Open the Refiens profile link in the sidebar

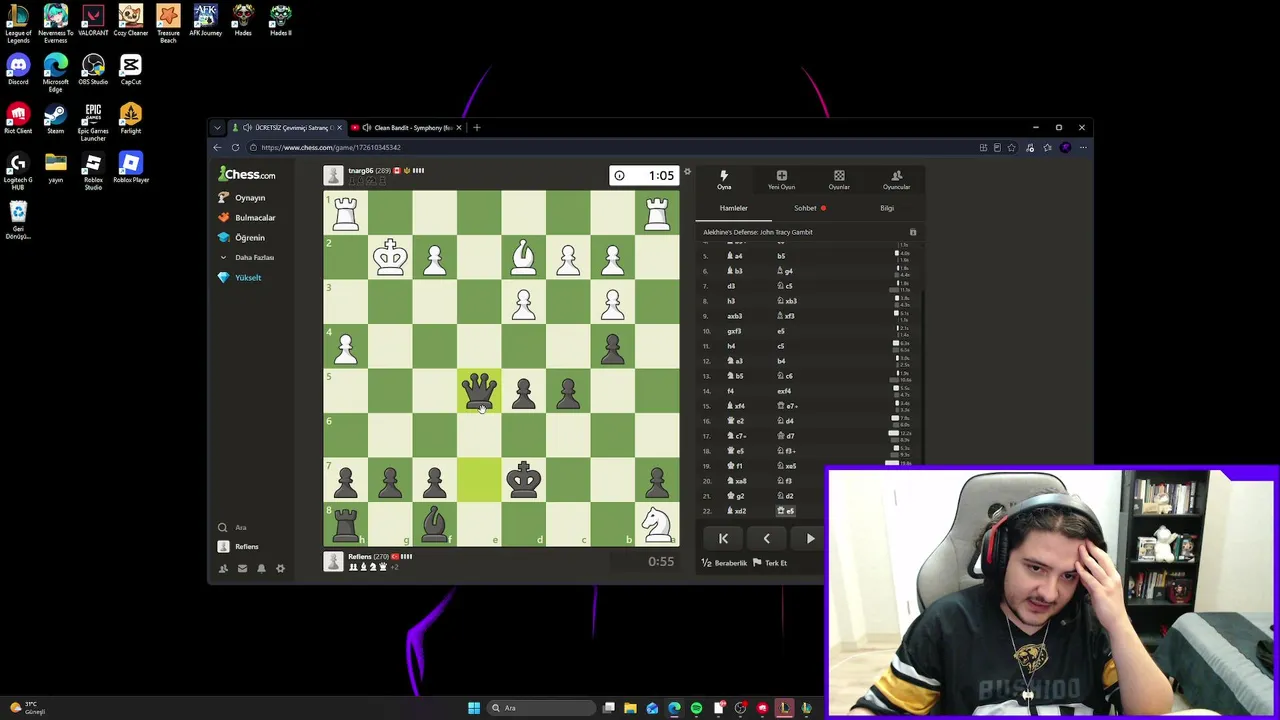tap(238, 547)
